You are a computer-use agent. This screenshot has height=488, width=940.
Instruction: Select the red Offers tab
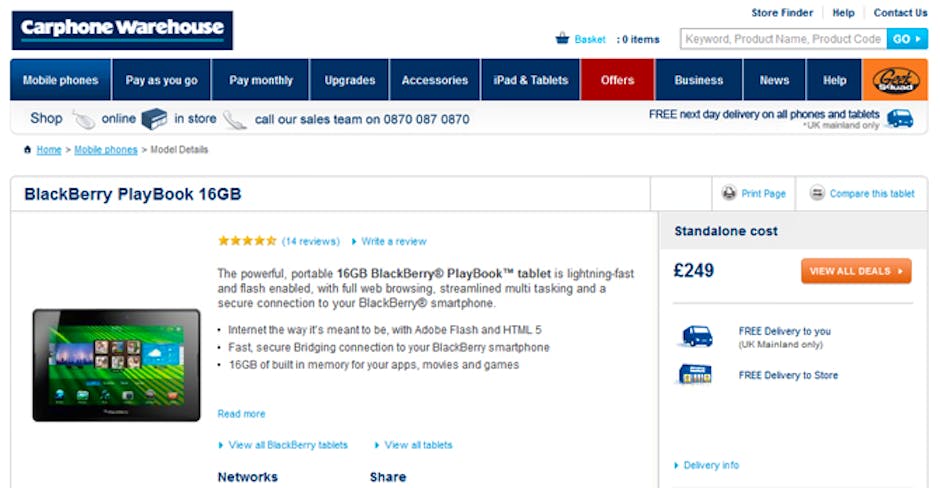[617, 80]
